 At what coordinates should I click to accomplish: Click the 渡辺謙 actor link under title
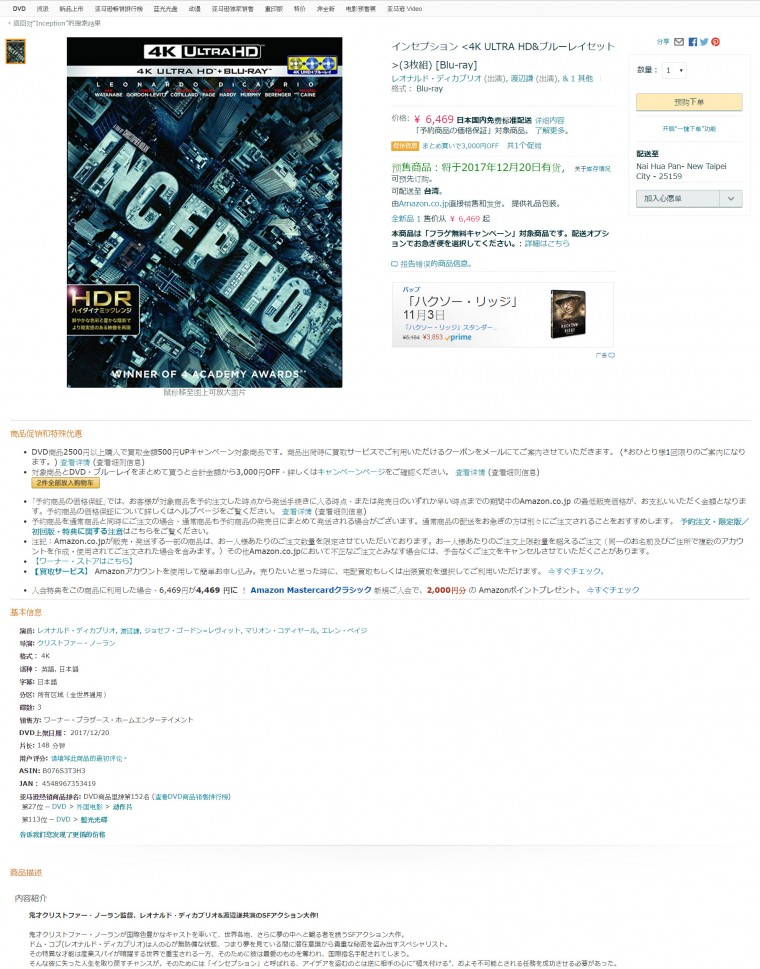(x=522, y=78)
